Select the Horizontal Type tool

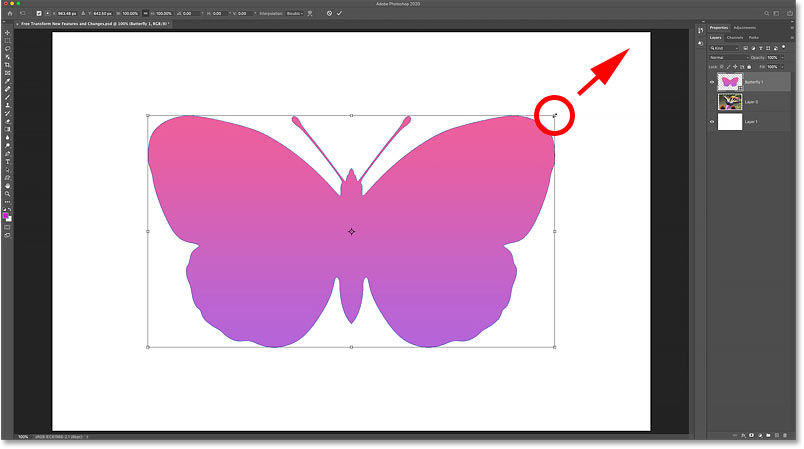8,162
